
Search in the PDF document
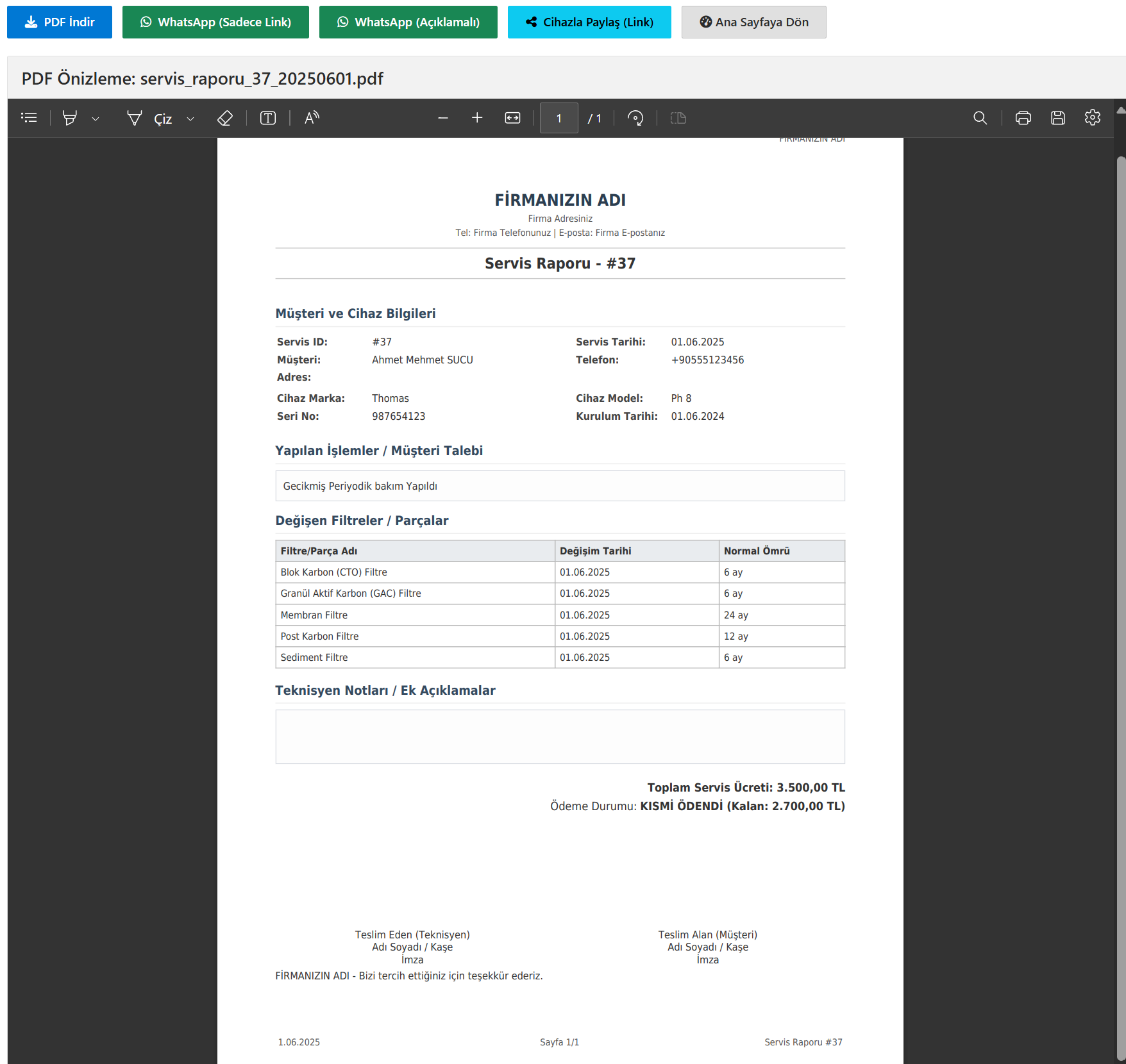[980, 118]
